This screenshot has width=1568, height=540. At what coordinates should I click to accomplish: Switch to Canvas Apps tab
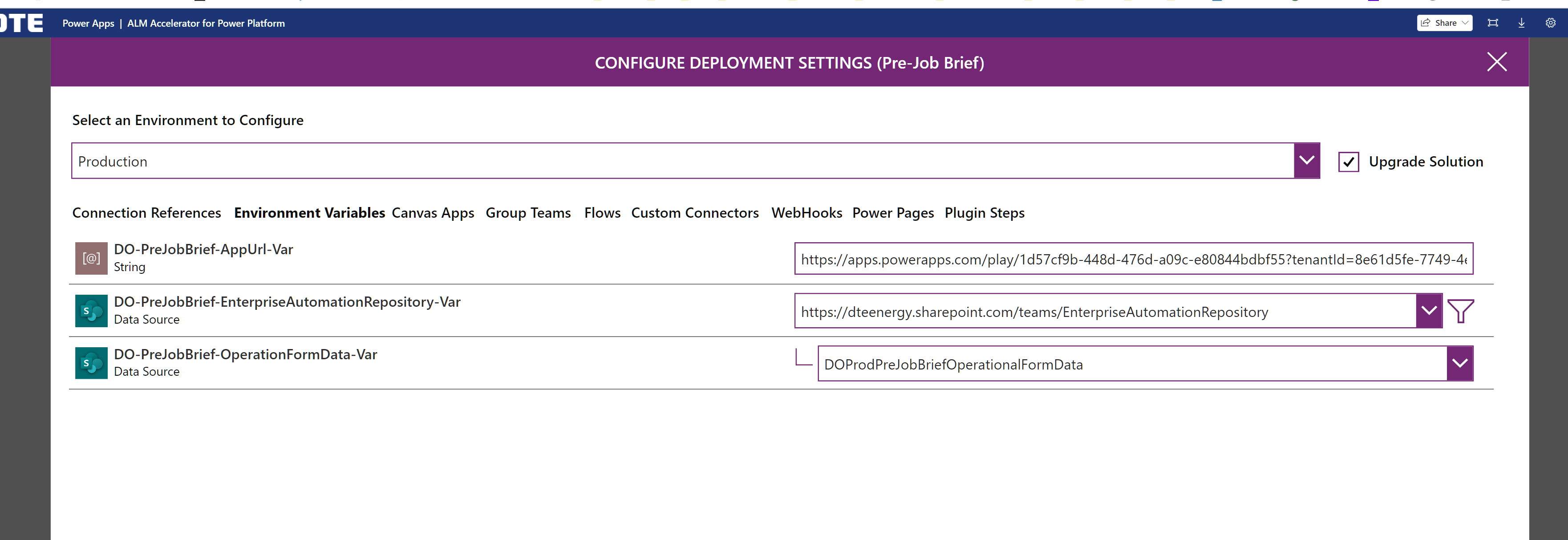pos(433,213)
